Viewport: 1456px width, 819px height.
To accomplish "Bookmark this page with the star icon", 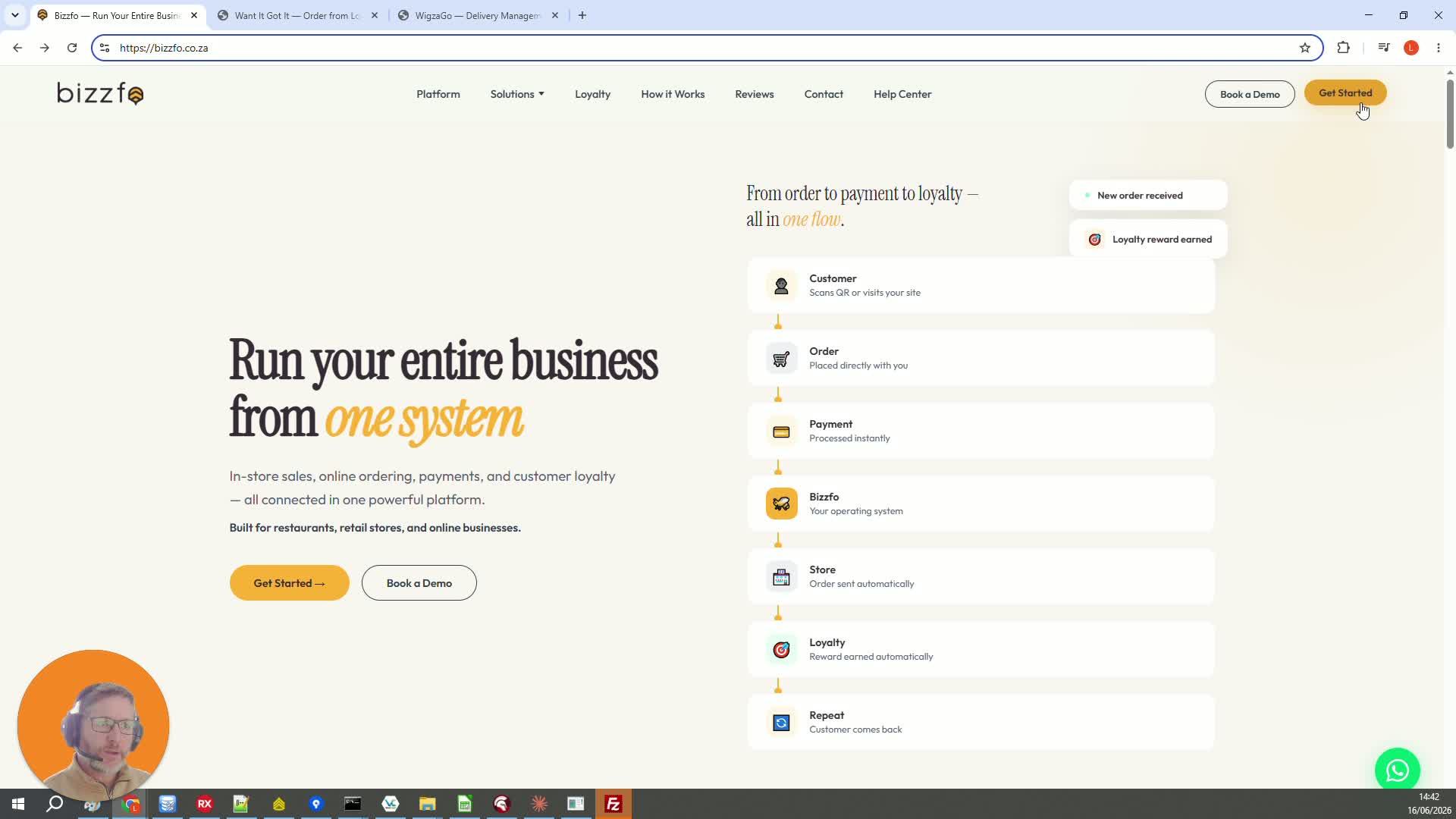I will (1304, 48).
